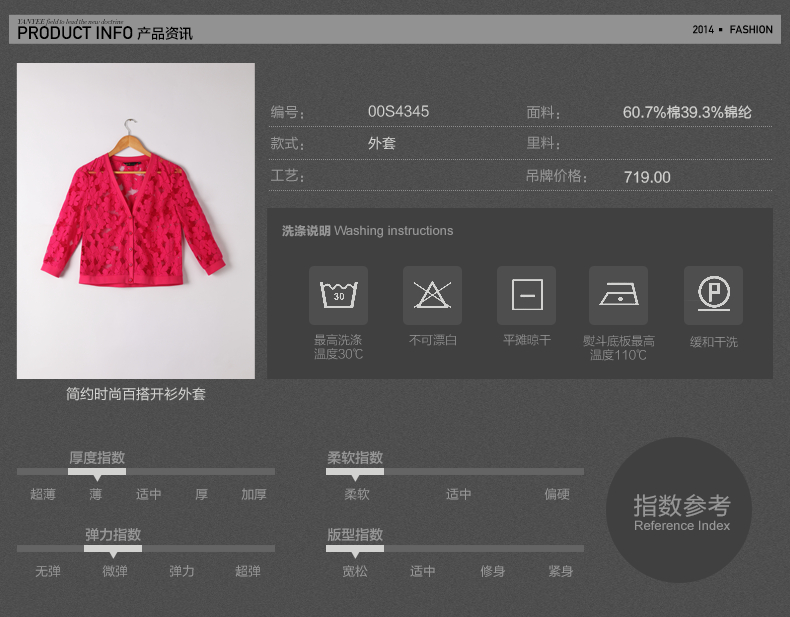Click the 厚度指数 heading

(97, 457)
